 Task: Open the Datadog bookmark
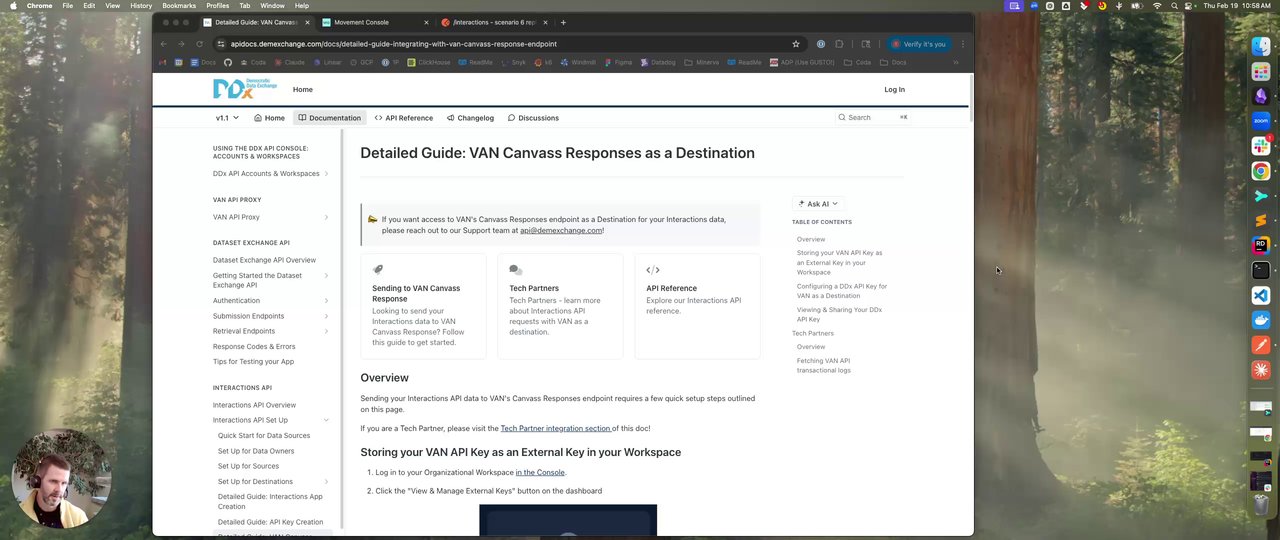coord(658,62)
